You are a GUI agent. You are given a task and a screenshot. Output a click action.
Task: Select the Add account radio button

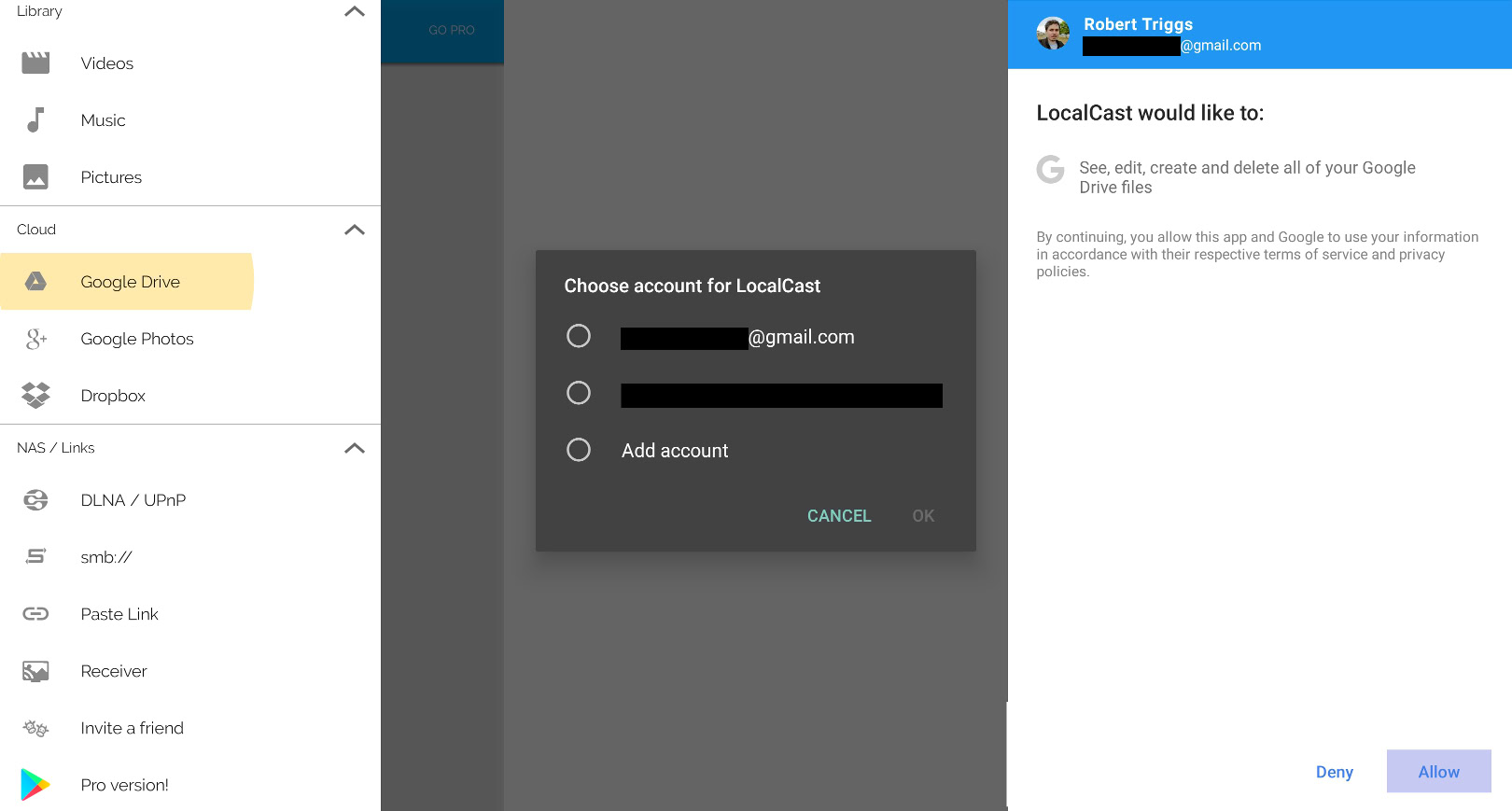(x=579, y=450)
